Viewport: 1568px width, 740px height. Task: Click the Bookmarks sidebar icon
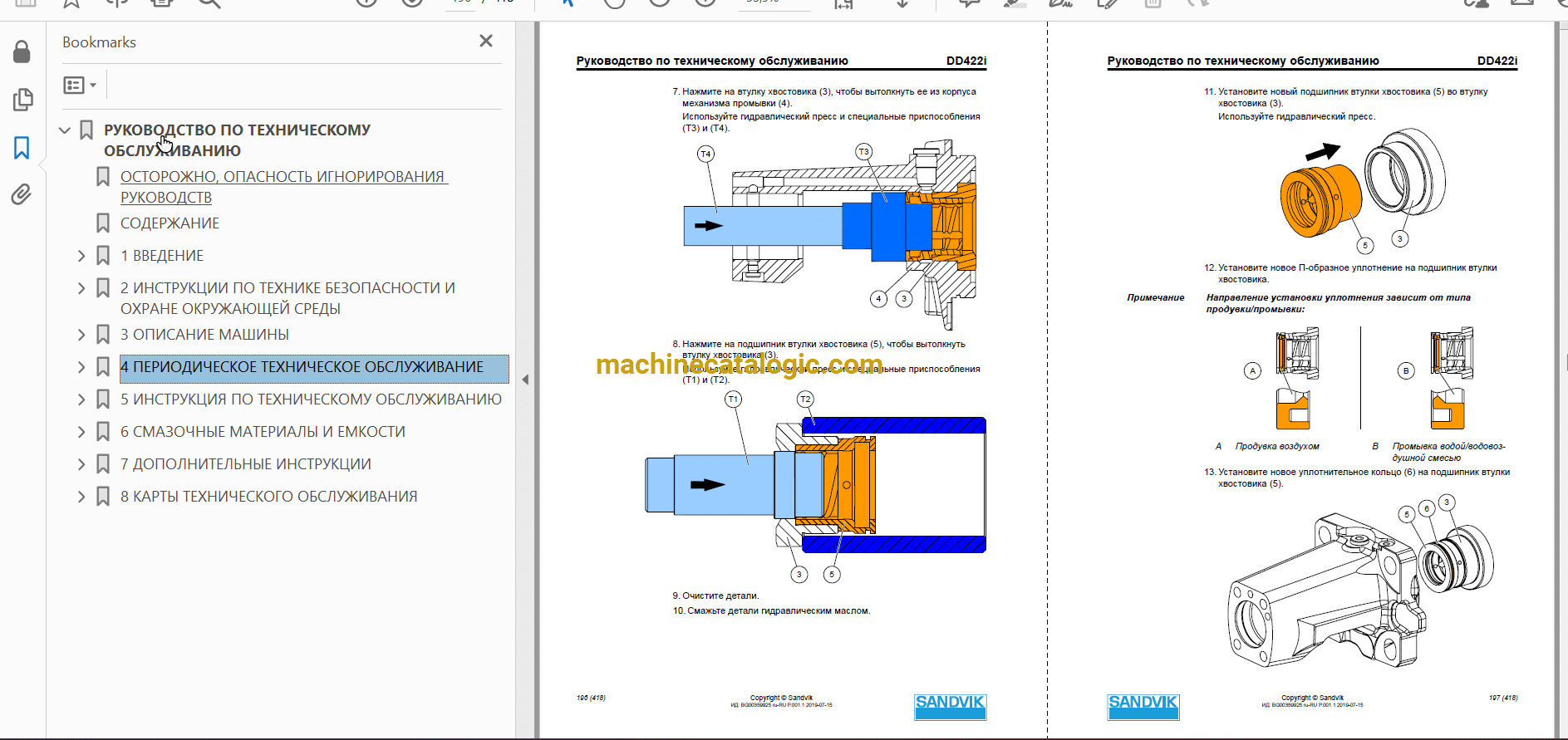(22, 148)
